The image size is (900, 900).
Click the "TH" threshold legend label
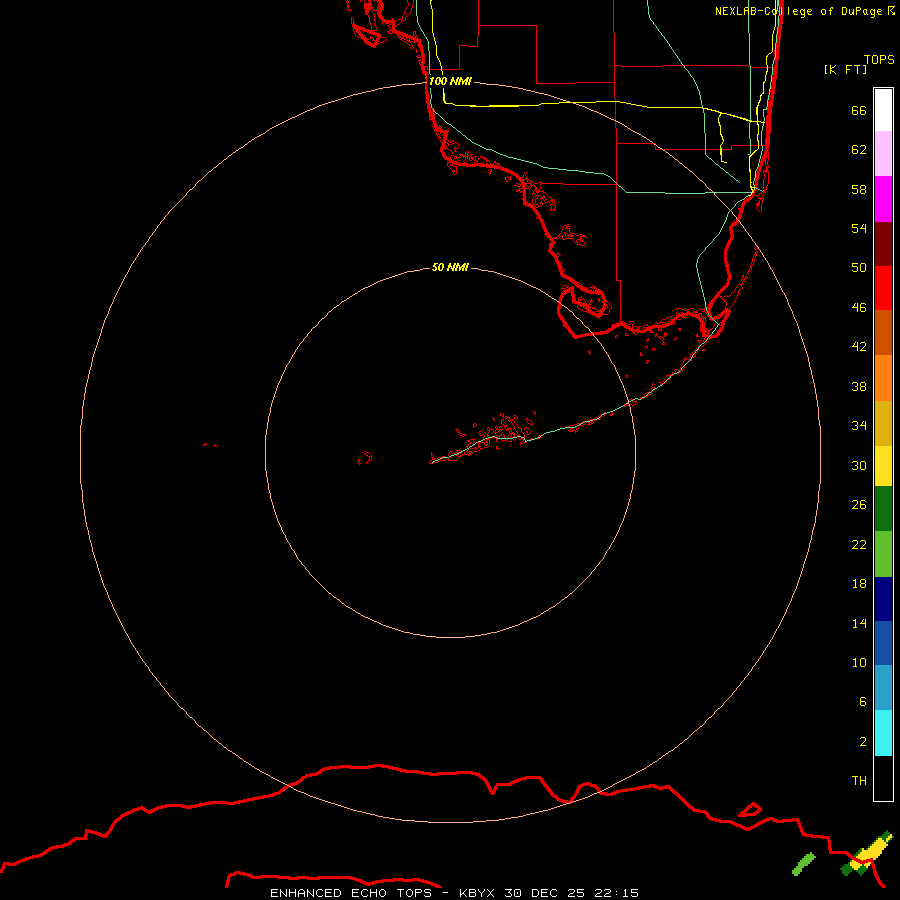tap(859, 781)
